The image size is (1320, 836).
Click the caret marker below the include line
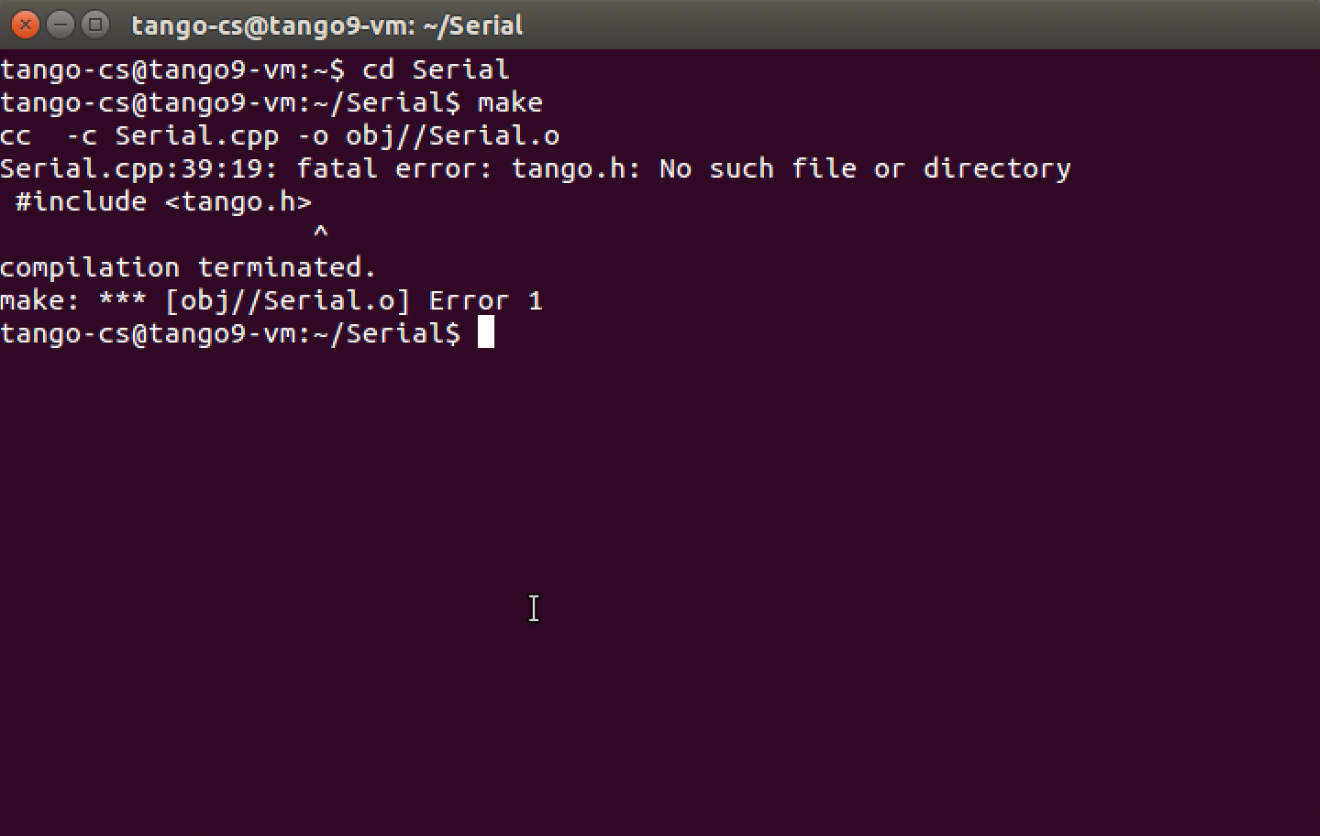tap(320, 233)
